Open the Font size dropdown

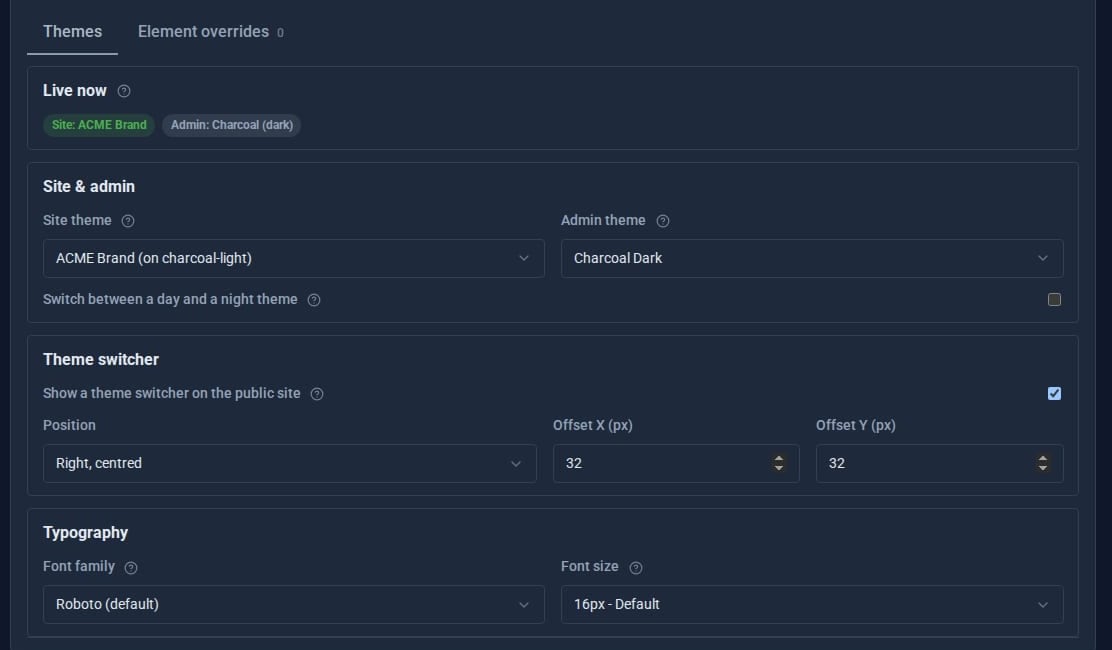812,605
